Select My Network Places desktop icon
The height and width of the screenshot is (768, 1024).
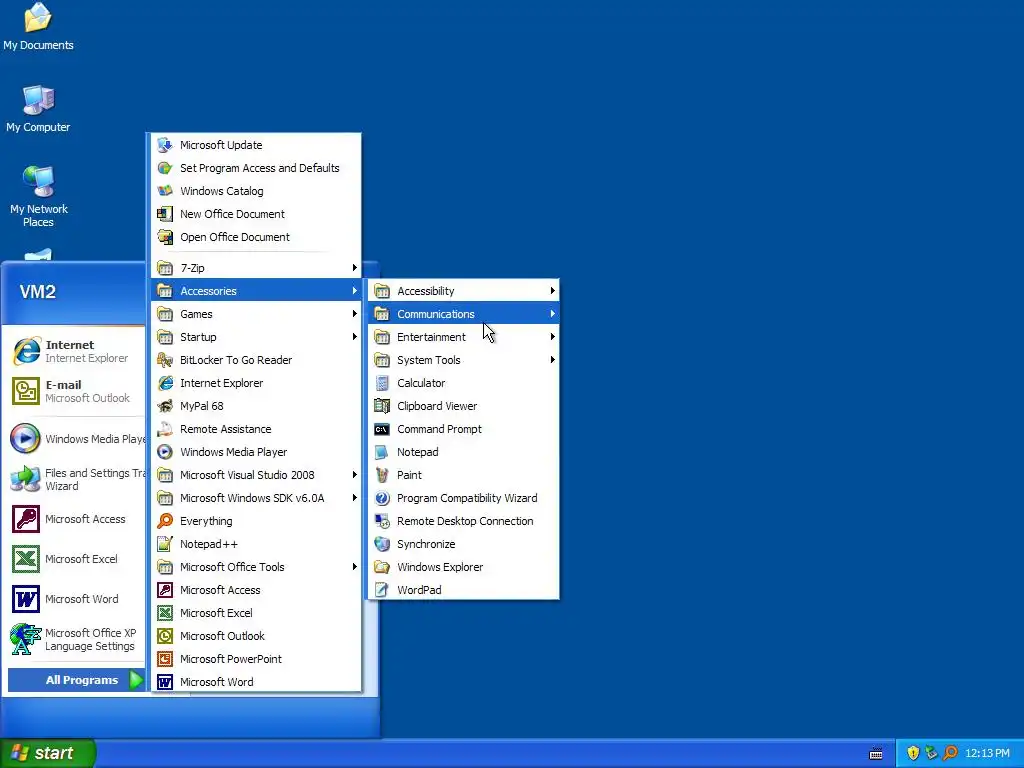click(39, 197)
